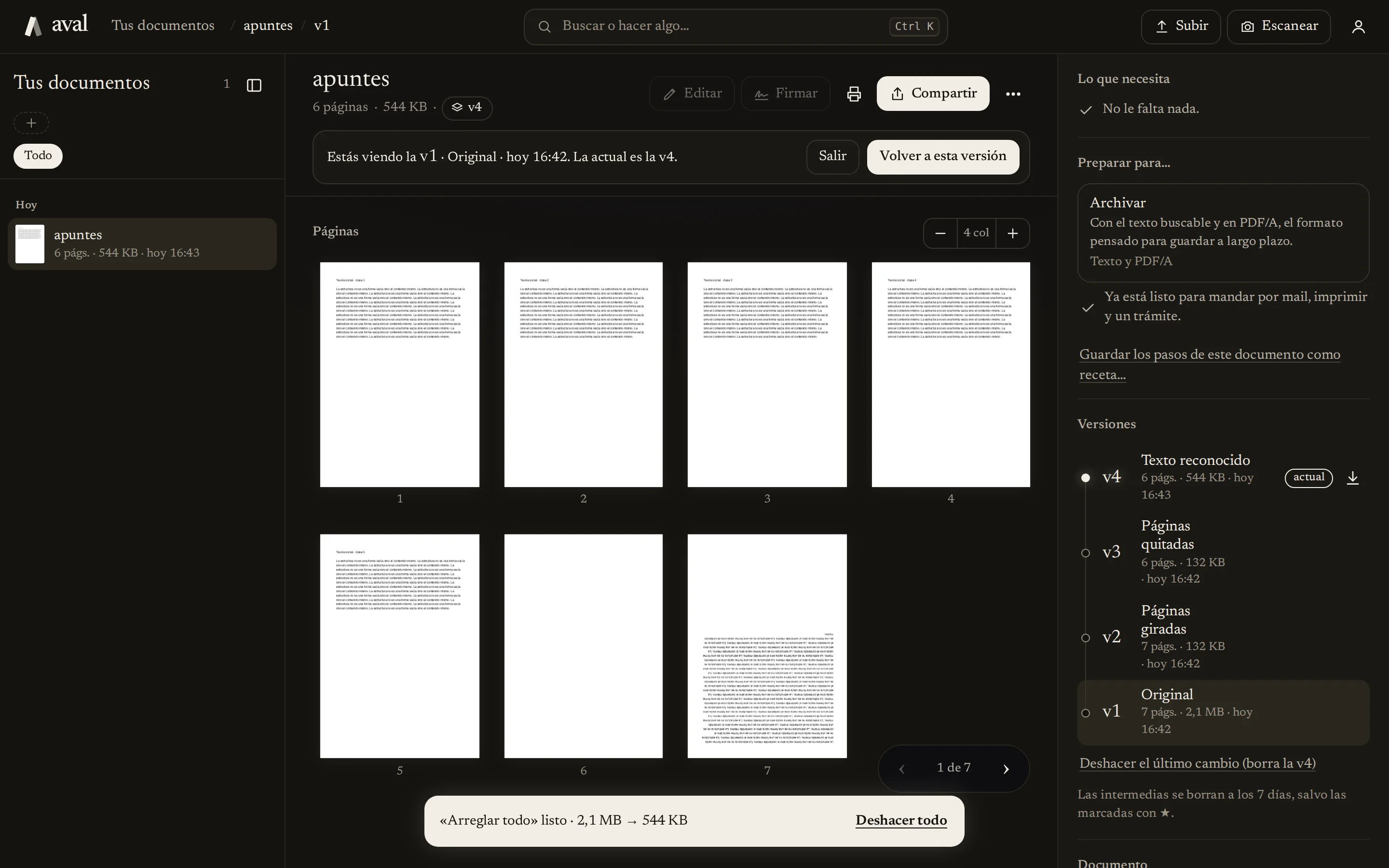The height and width of the screenshot is (868, 1389).
Task: Click the Subir upload button
Action: (x=1181, y=27)
